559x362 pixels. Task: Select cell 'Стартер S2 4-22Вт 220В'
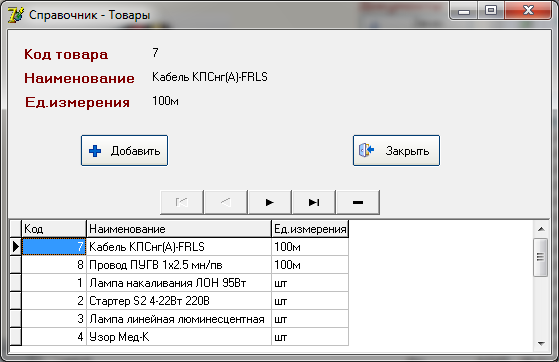coord(179,301)
